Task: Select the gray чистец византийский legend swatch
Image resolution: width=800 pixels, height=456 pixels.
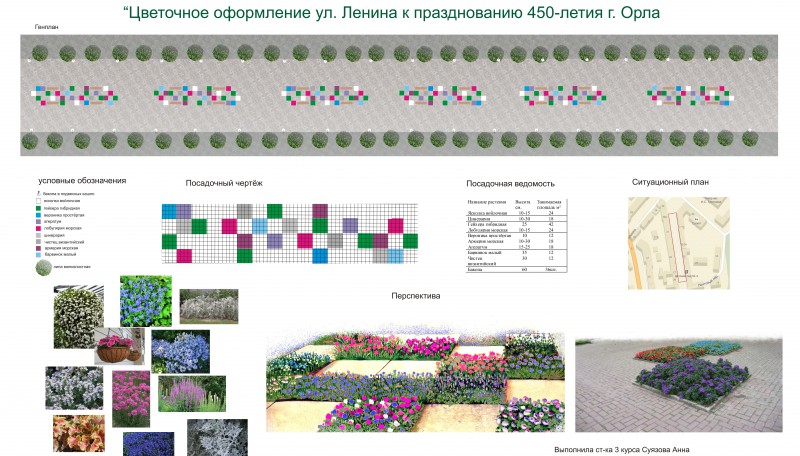Action: 38,242
